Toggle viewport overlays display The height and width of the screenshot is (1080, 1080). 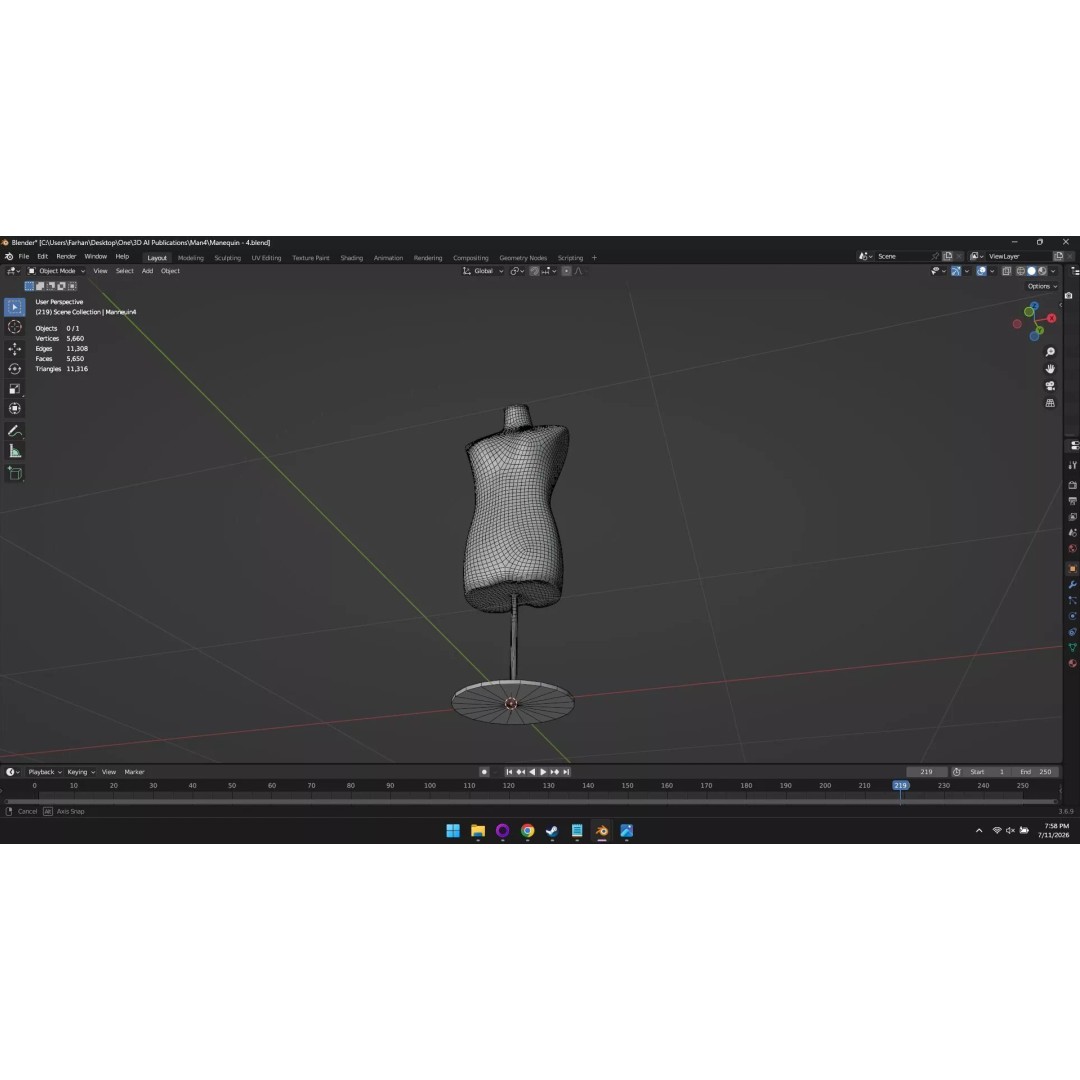(x=982, y=271)
